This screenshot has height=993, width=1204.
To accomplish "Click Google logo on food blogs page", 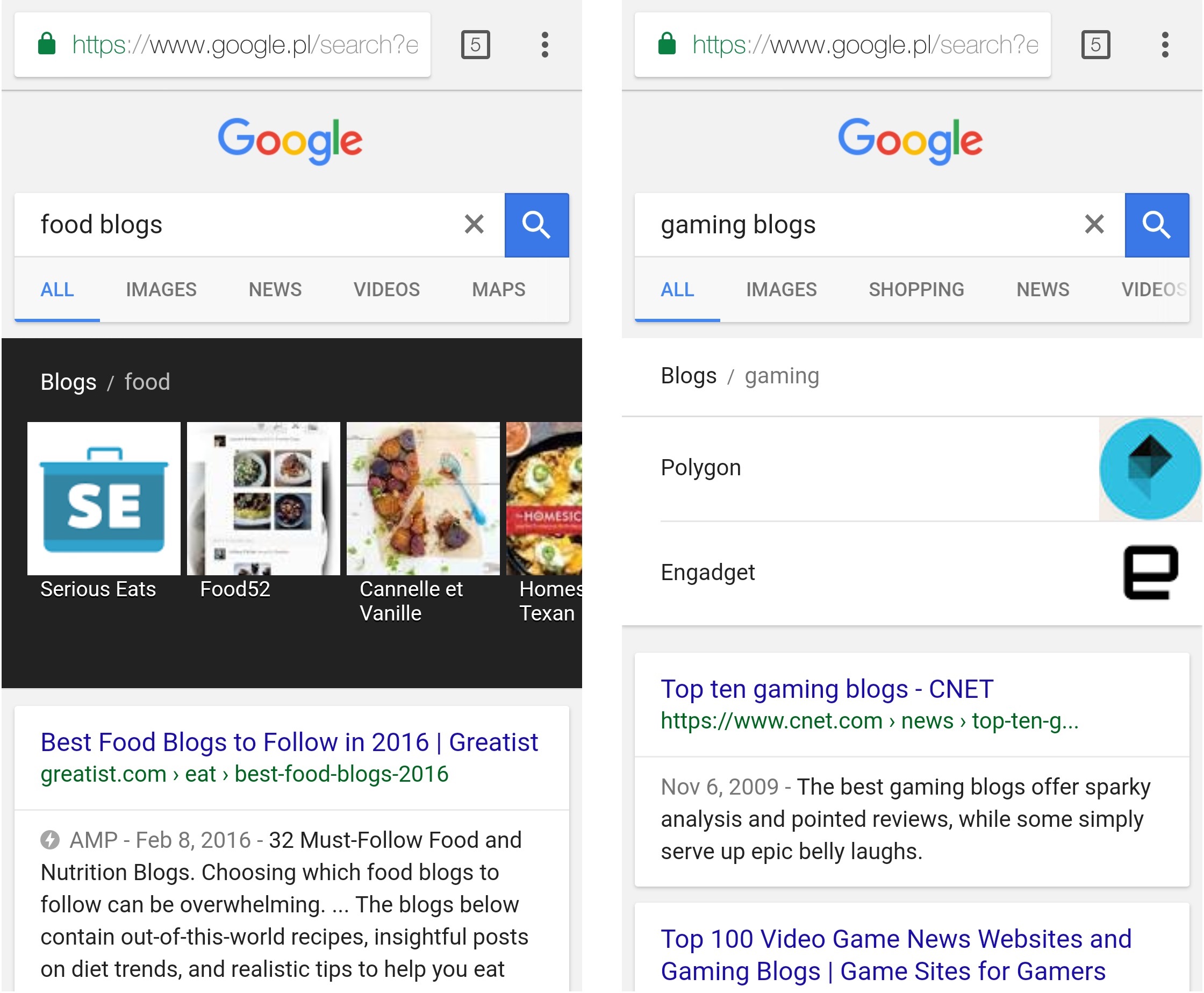I will [x=290, y=141].
